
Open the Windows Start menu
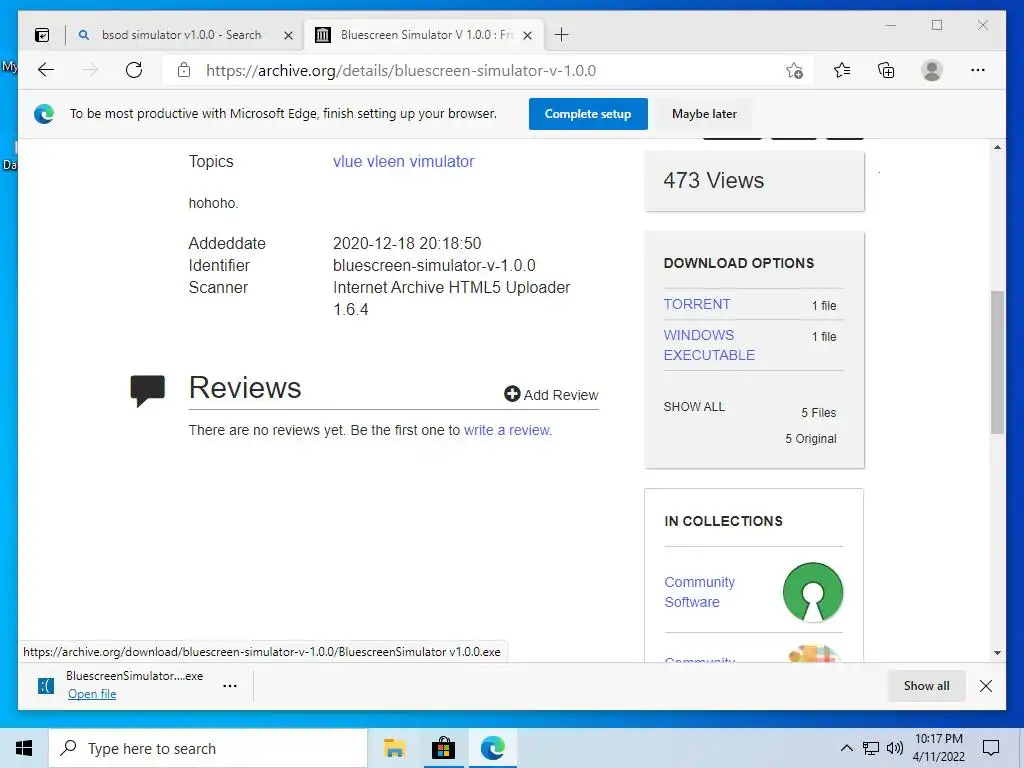click(24, 748)
